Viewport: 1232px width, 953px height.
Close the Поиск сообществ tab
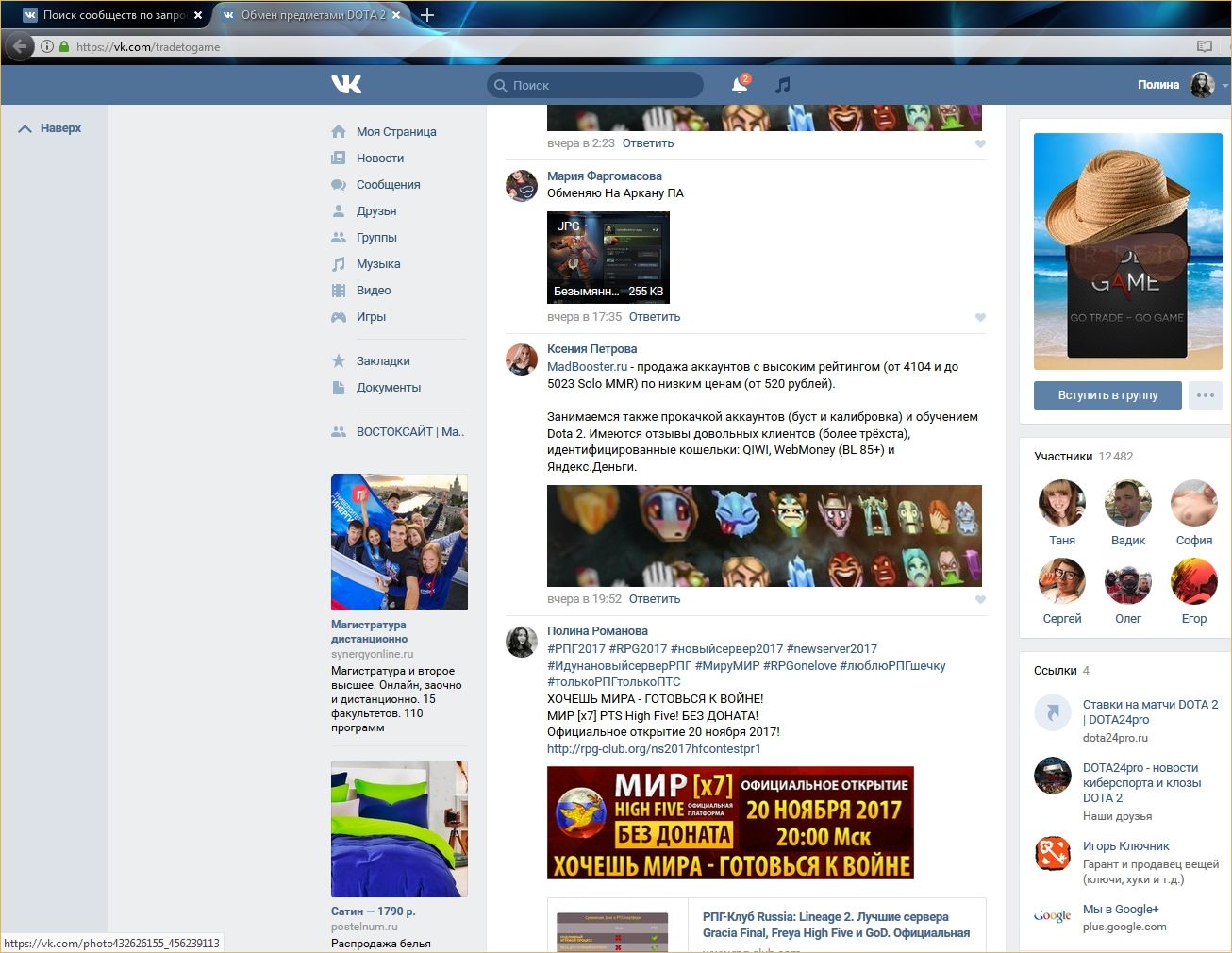pyautogui.click(x=198, y=15)
